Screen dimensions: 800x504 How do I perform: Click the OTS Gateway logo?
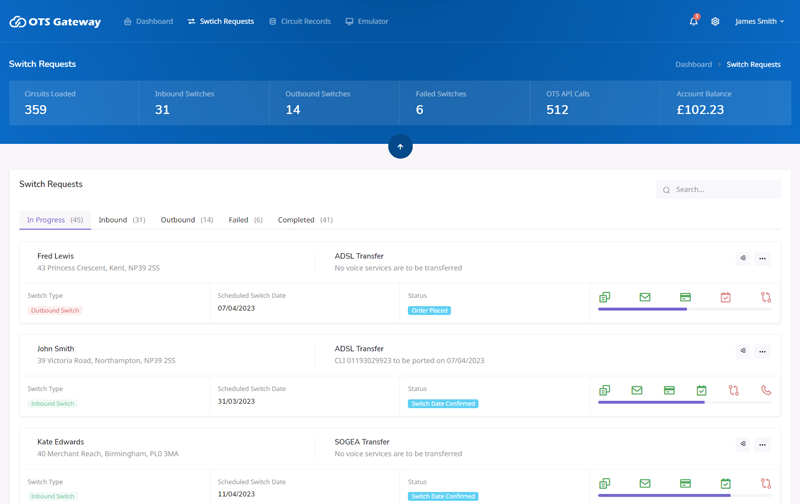click(55, 21)
